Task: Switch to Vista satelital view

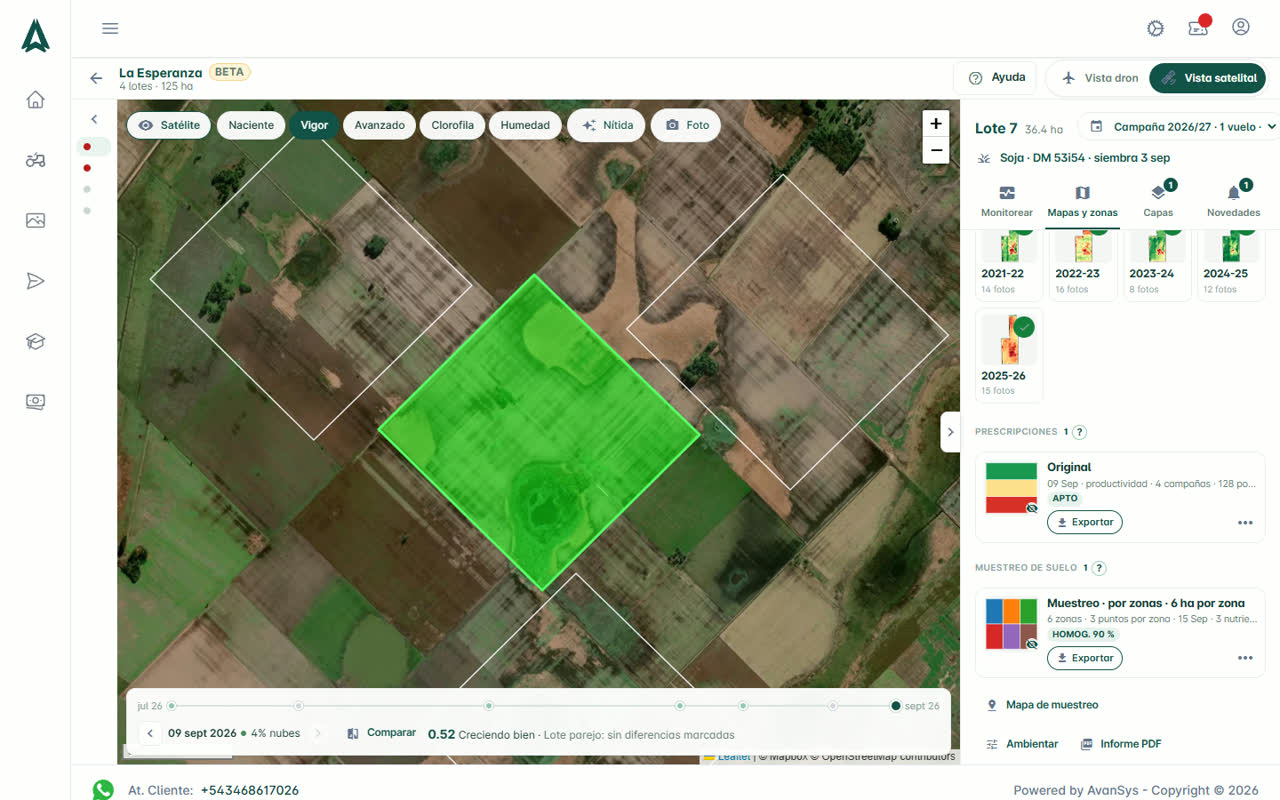Action: point(1208,78)
